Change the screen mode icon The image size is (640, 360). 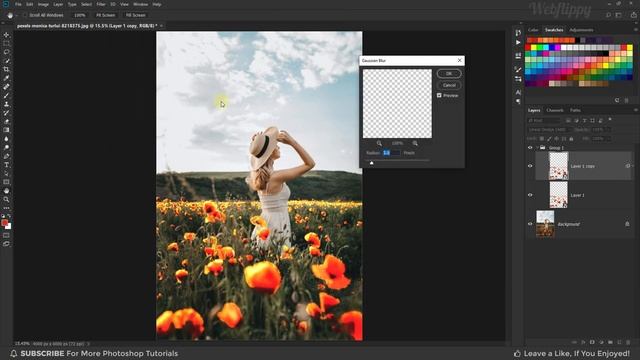coord(7,244)
